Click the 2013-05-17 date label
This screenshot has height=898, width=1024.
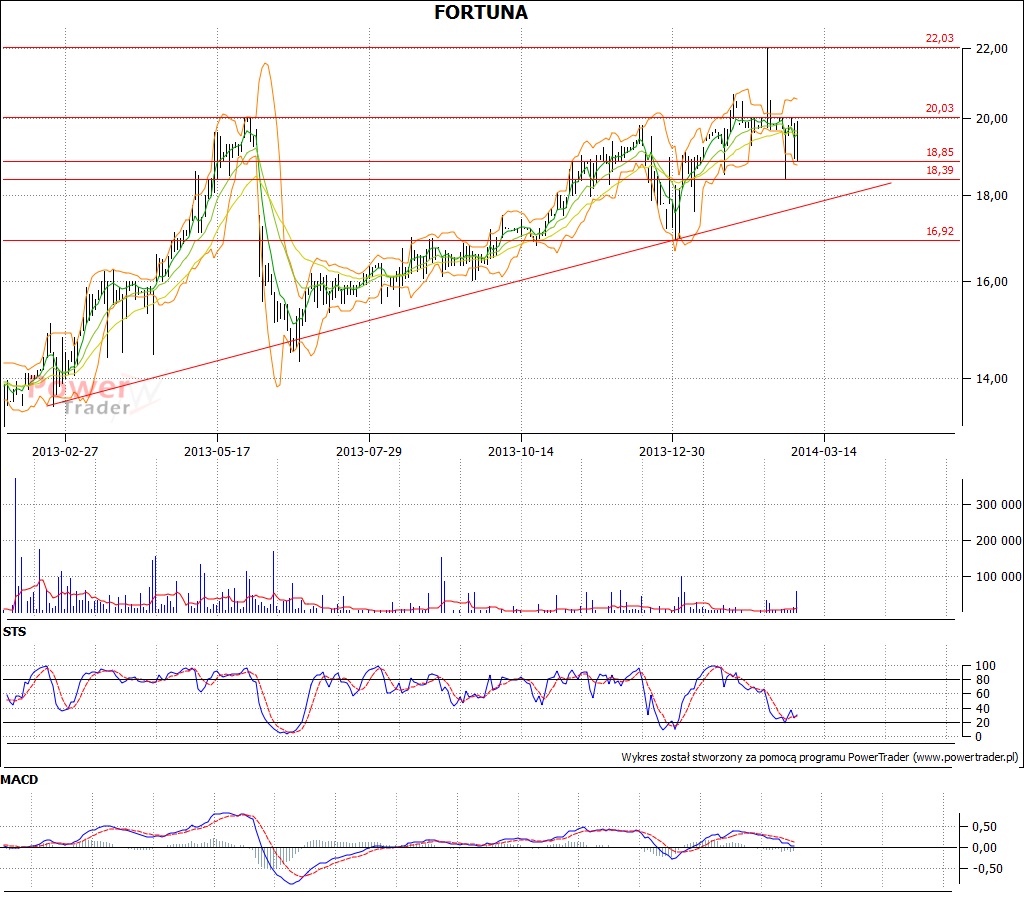(x=217, y=452)
